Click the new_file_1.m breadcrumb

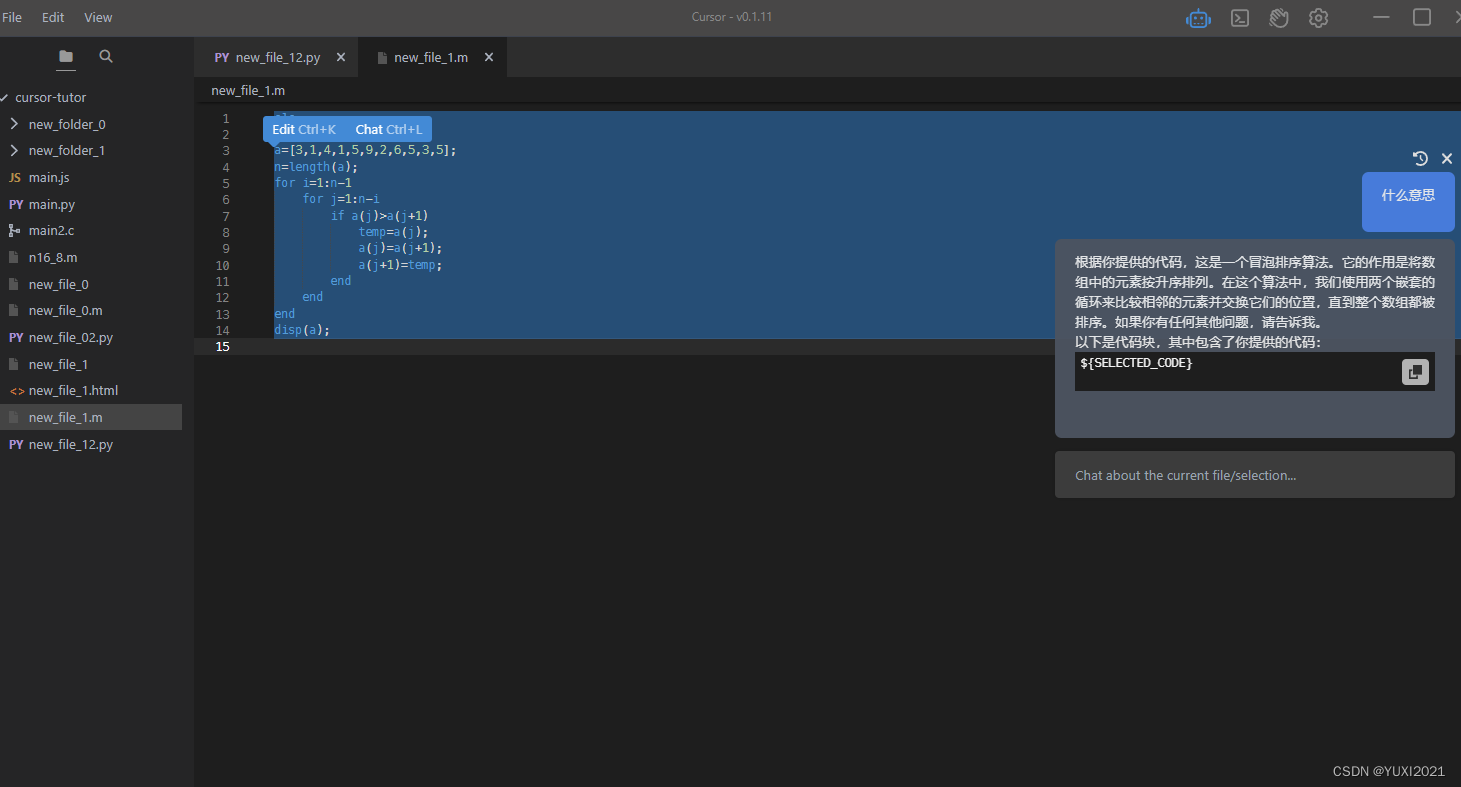click(x=248, y=90)
